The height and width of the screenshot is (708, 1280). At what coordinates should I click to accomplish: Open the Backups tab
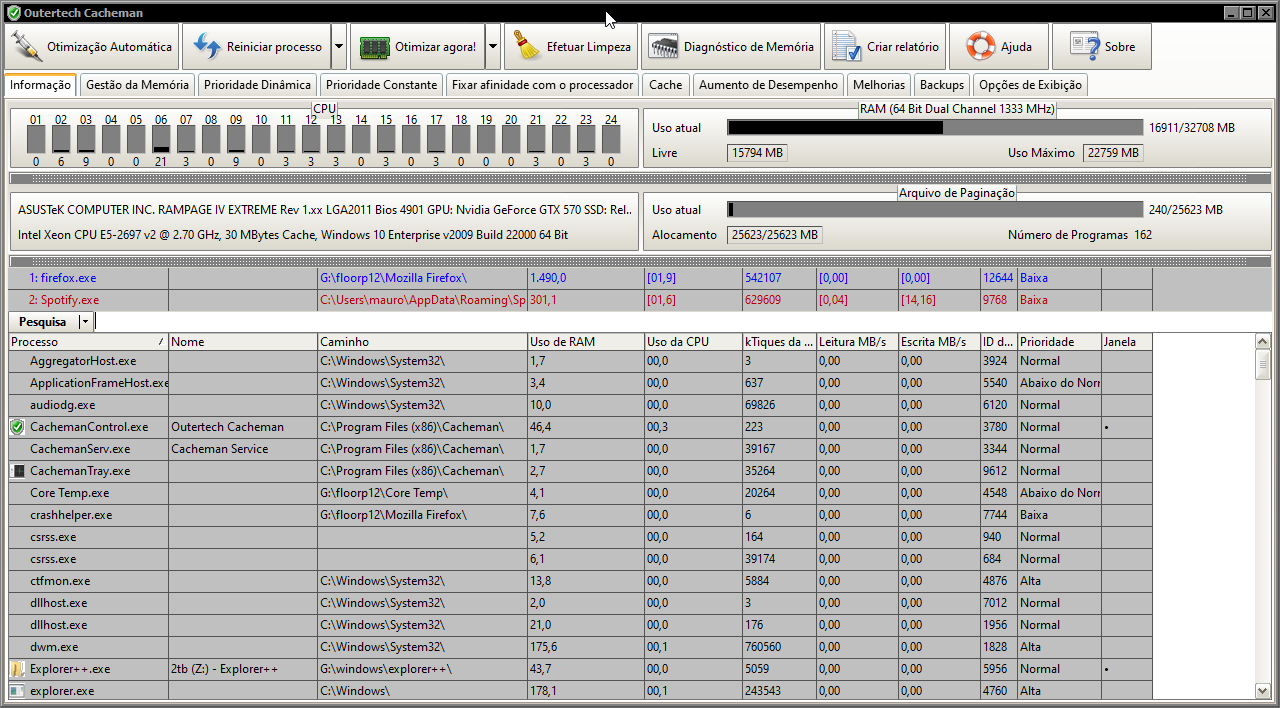click(942, 85)
